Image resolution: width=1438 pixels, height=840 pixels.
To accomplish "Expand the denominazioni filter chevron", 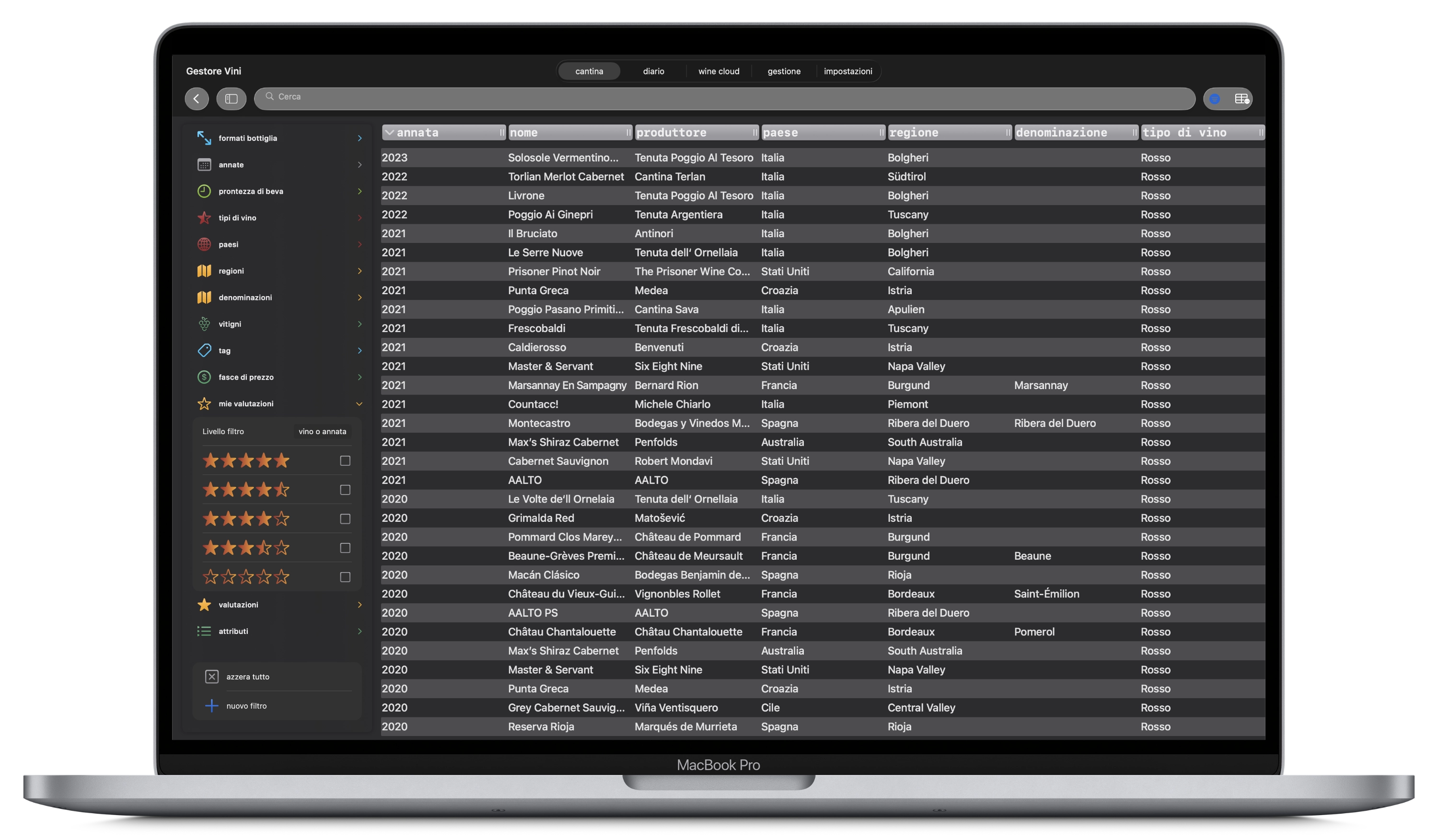I will pyautogui.click(x=359, y=297).
